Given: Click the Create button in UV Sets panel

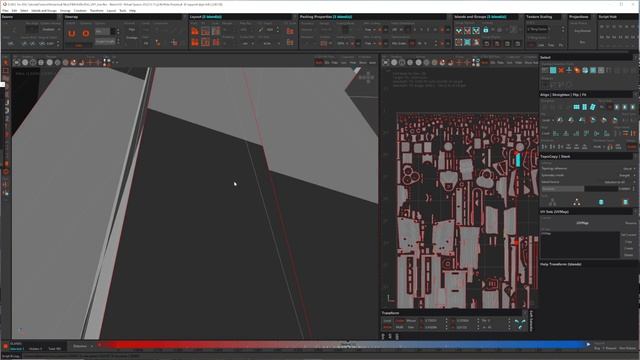Looking at the screenshot, I should (629, 248).
